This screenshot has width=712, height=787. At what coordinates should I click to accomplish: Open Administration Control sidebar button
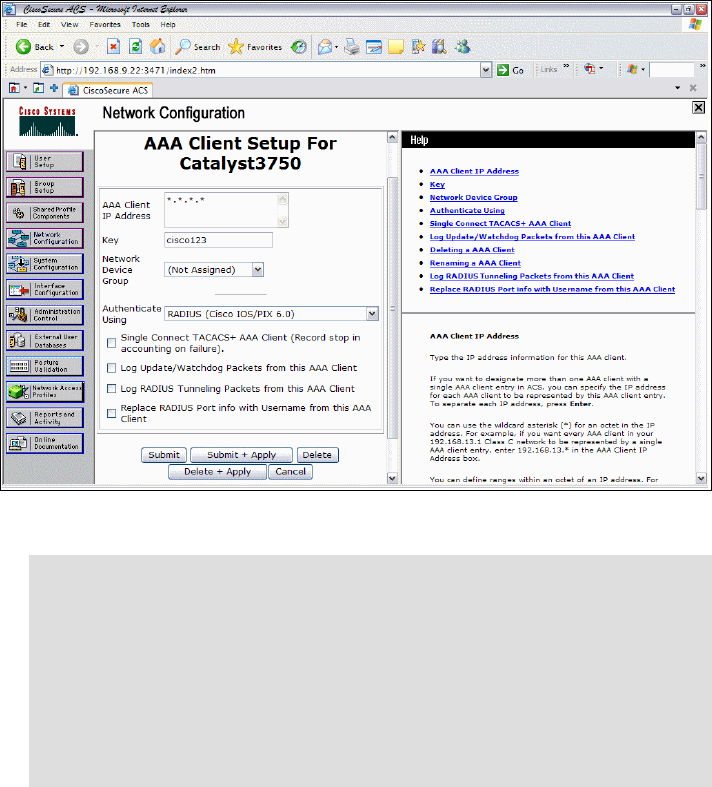point(45,315)
